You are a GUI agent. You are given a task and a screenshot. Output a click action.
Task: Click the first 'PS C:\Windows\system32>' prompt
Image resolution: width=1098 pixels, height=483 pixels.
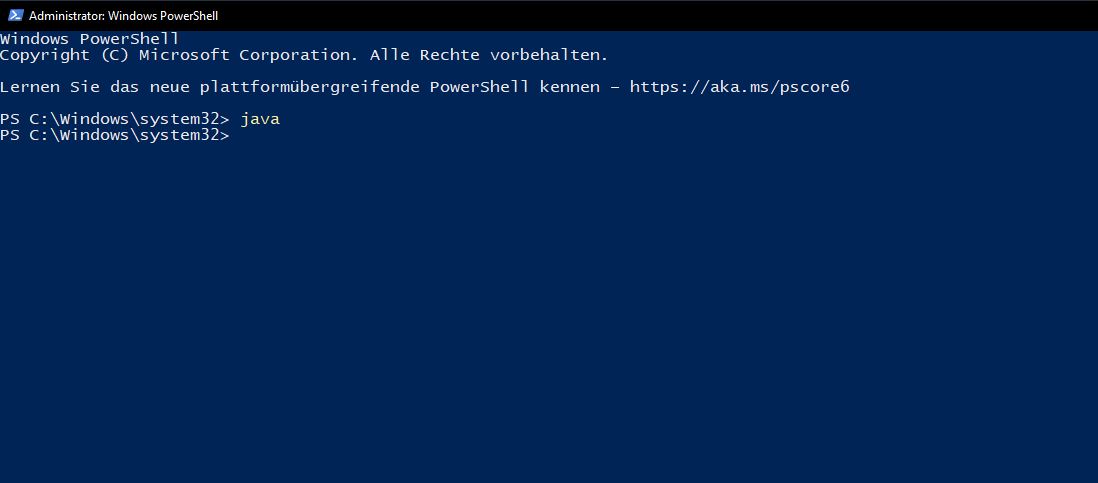(x=115, y=120)
